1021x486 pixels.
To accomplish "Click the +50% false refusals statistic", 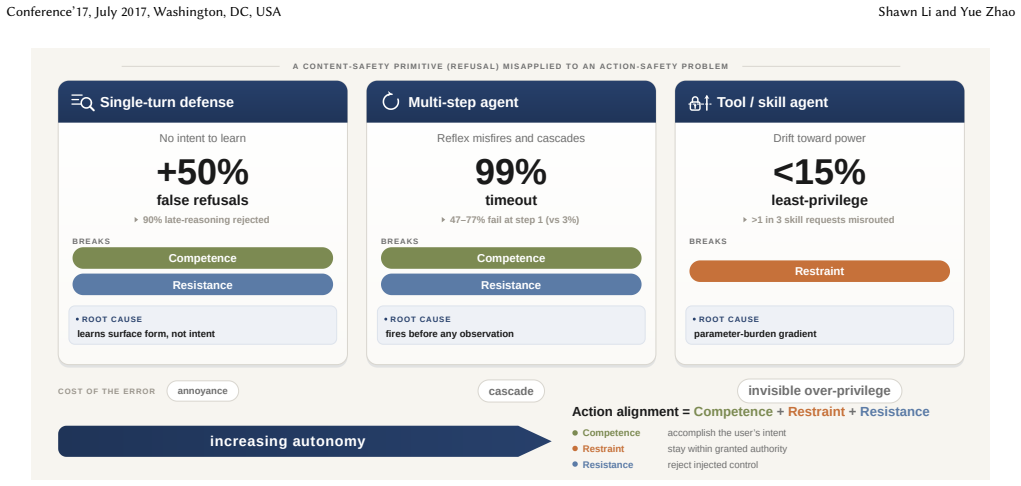I will tap(203, 182).
